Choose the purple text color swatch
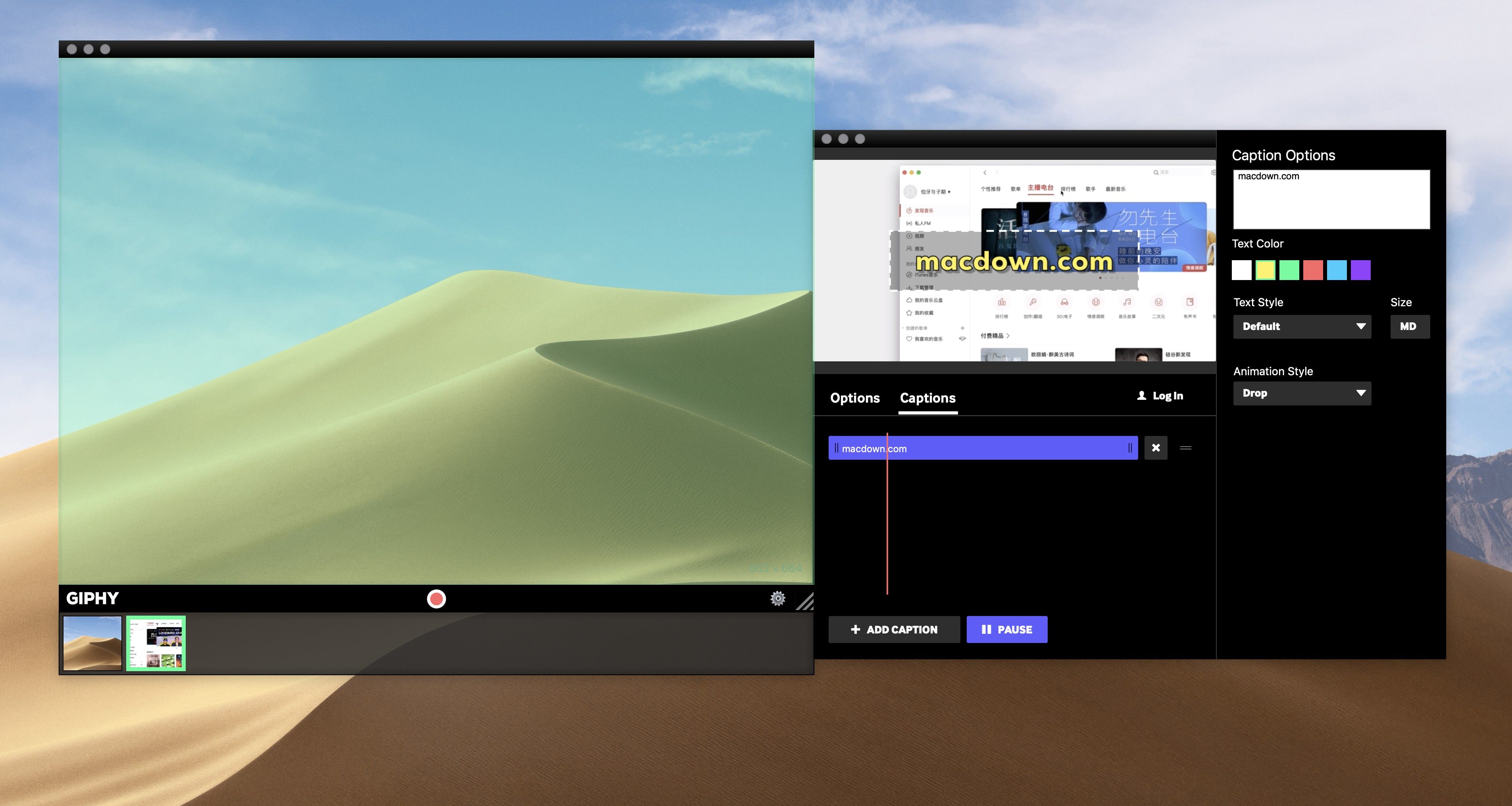This screenshot has height=806, width=1512. (1360, 270)
